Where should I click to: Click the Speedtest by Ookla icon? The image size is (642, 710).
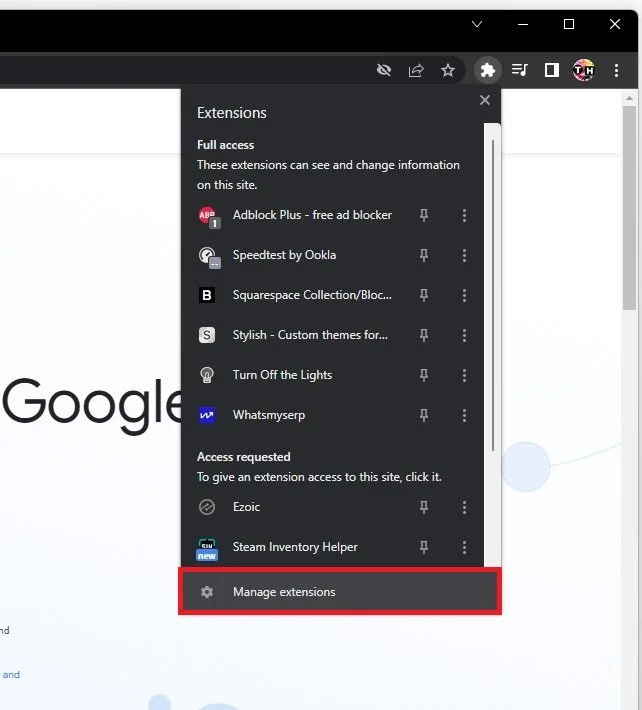pyautogui.click(x=209, y=257)
